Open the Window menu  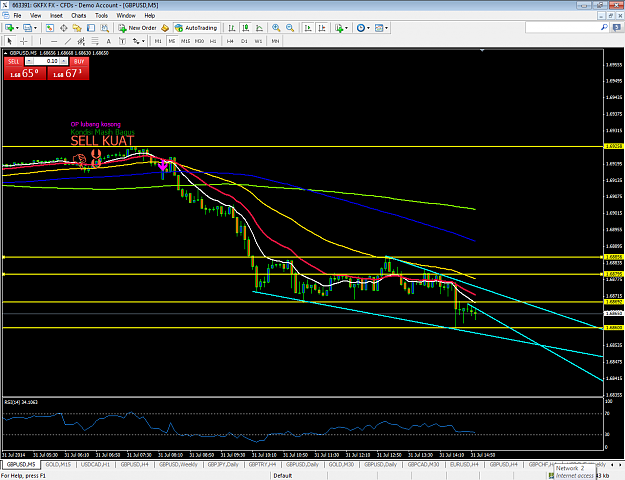point(126,16)
